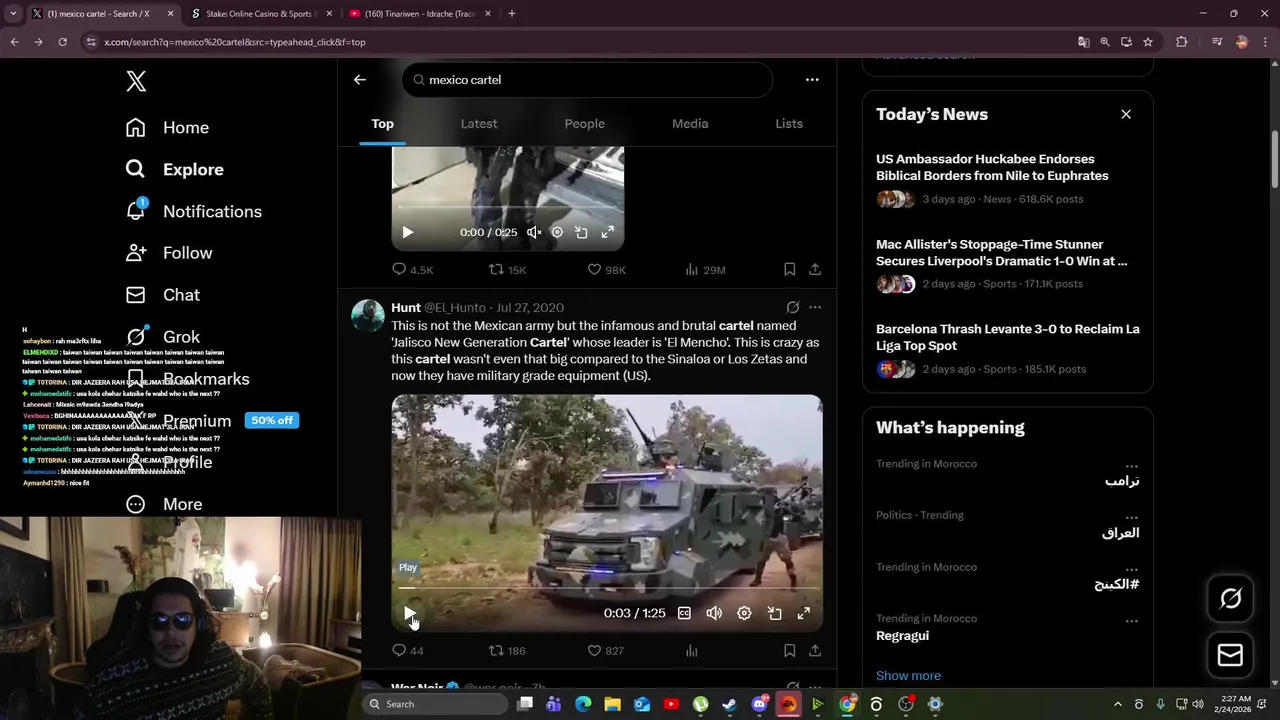
Task: Open Home in X sidebar
Action: [167, 127]
